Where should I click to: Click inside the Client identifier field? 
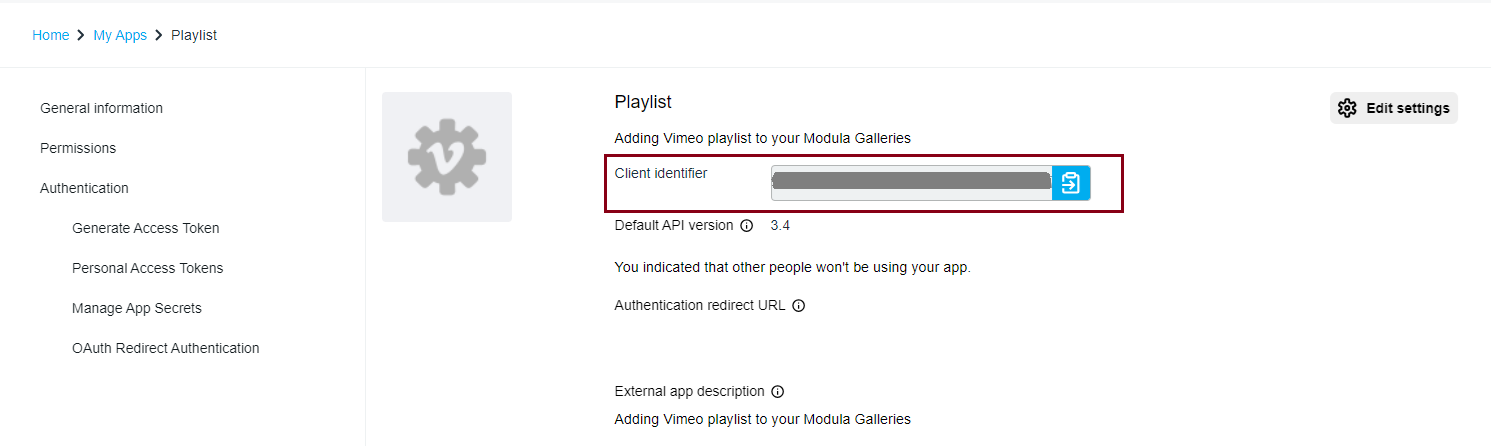(x=910, y=183)
